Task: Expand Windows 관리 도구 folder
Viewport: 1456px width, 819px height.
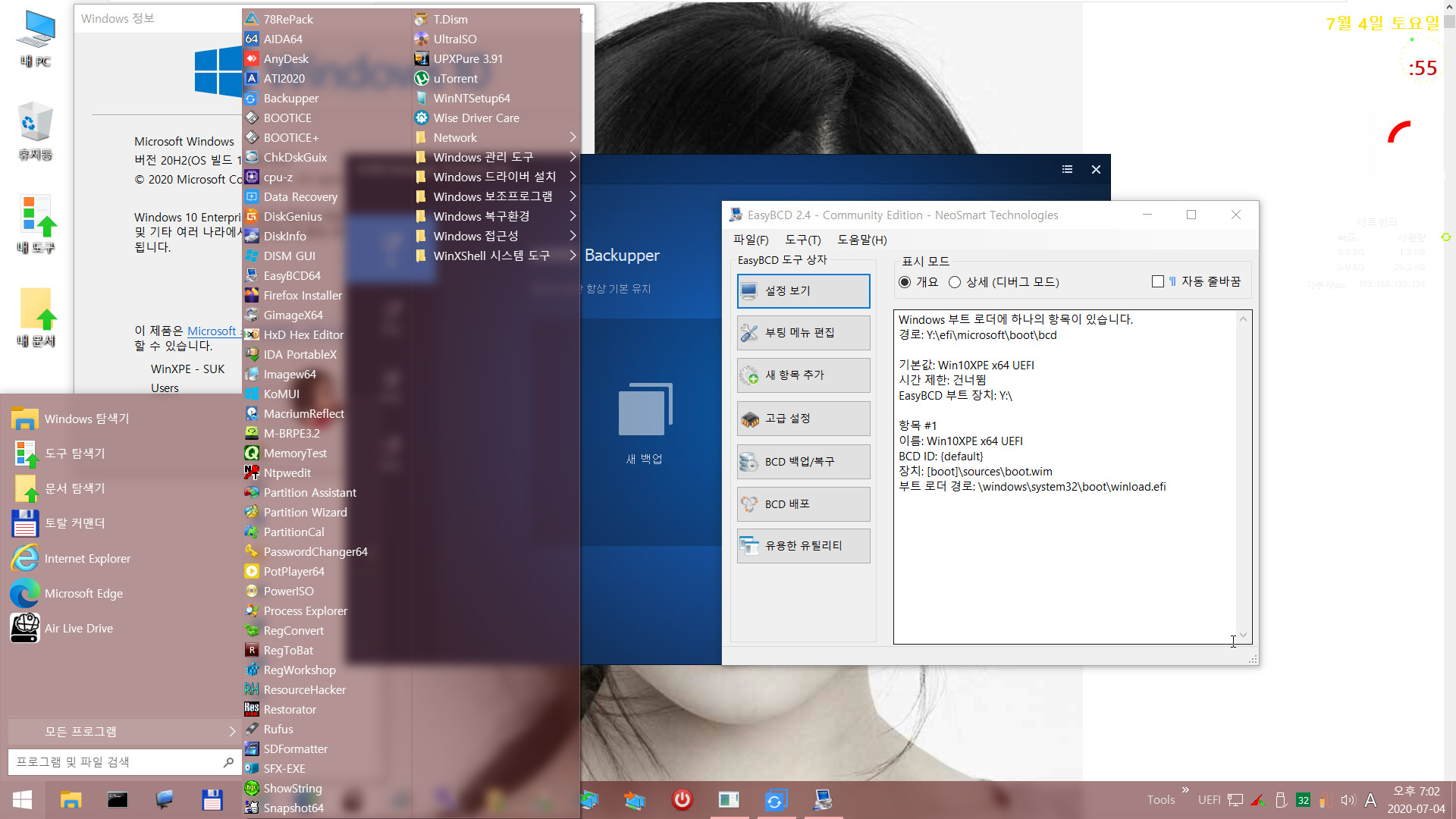Action: tap(496, 157)
